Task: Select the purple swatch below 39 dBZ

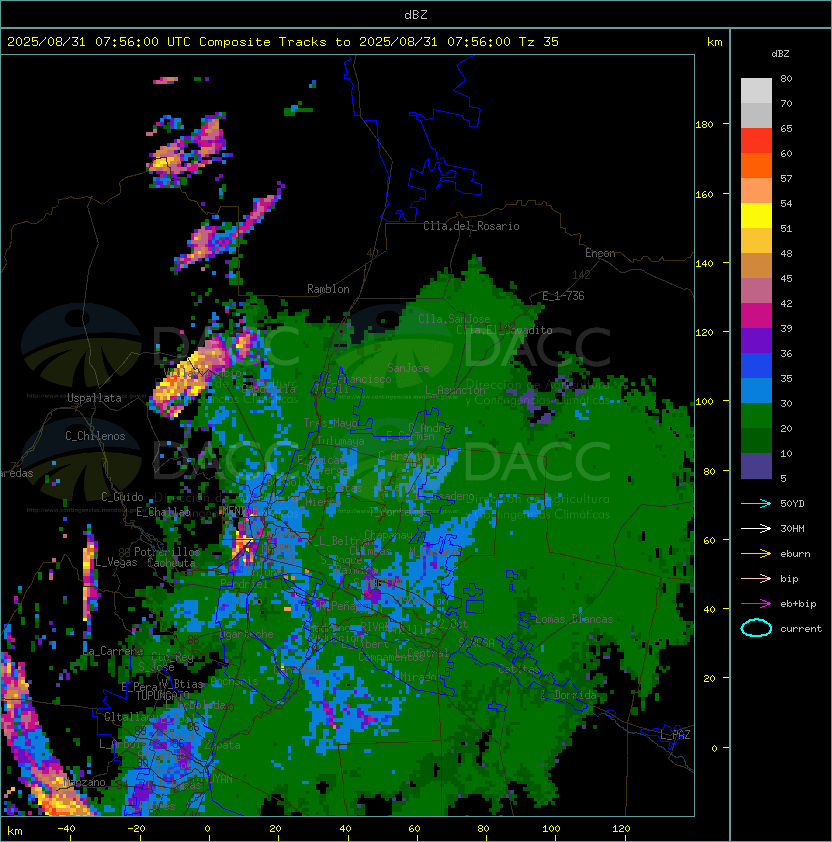Action: point(756,340)
